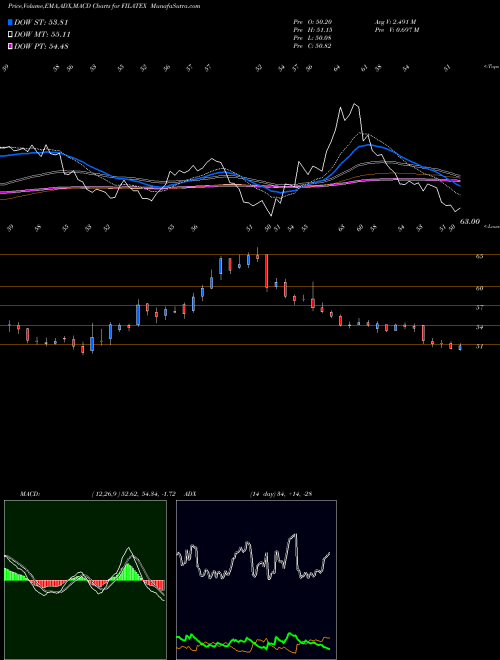Click the ADX panel title
This screenshot has width=500, height=660.
[190, 494]
